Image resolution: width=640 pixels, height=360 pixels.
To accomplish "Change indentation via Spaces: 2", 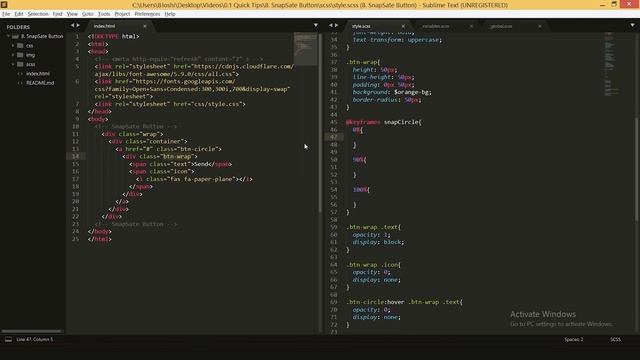I will 573,340.
